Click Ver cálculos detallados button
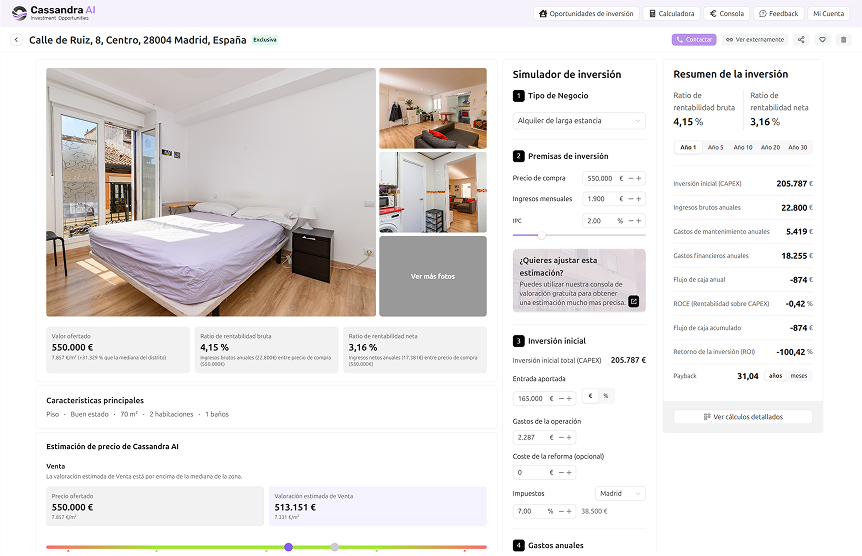This screenshot has width=862, height=556. point(743,417)
